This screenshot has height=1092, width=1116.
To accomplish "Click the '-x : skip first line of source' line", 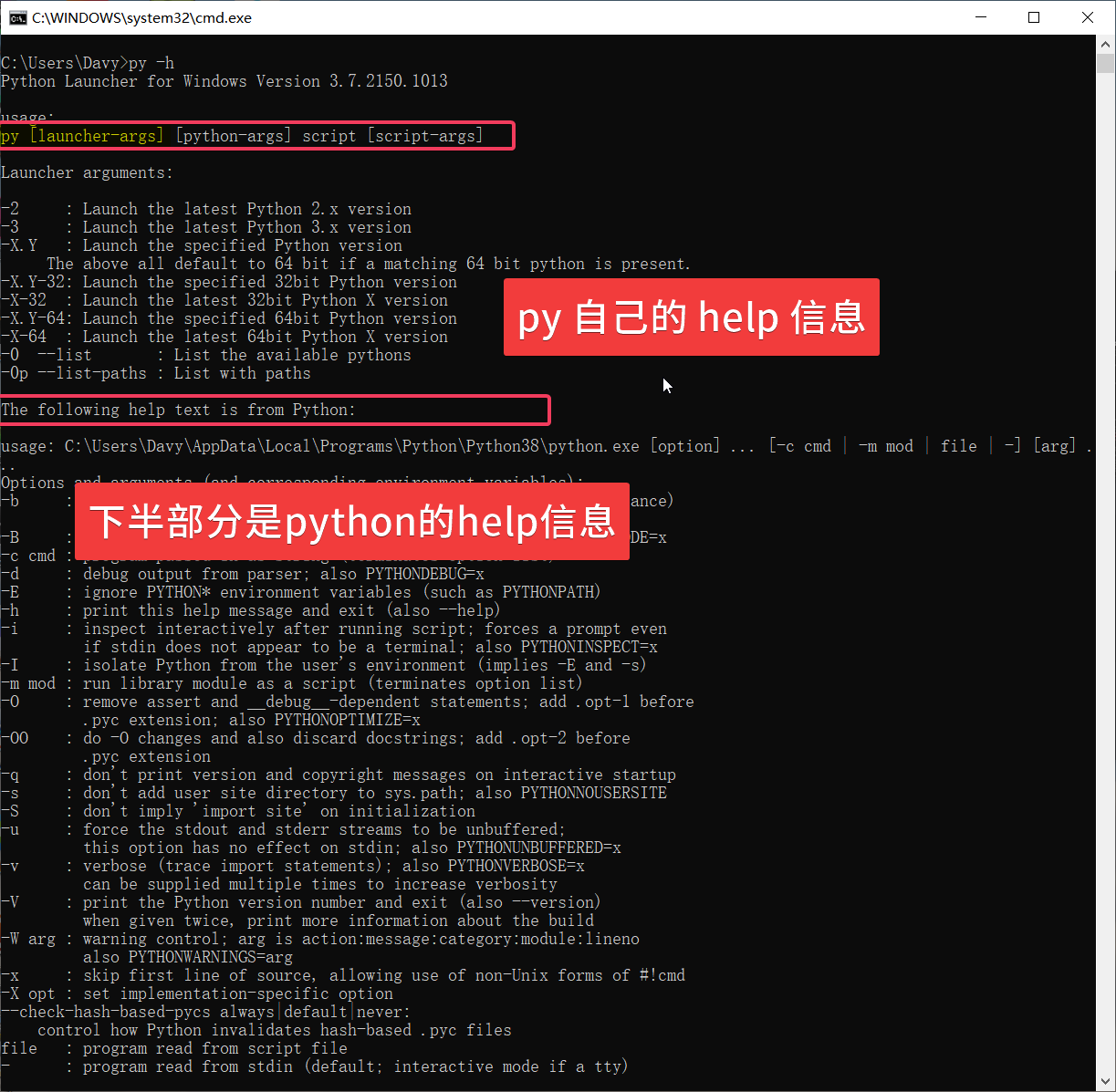I will [x=343, y=975].
